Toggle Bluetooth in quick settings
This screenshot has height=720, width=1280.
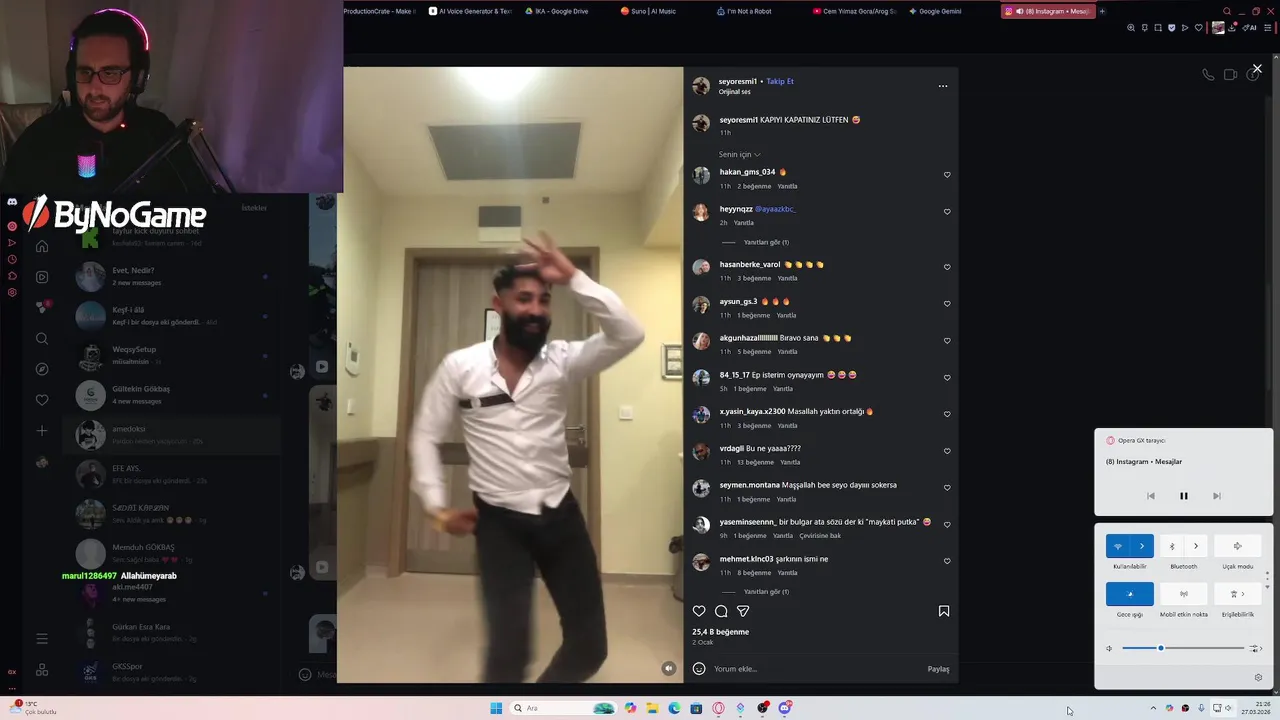click(1172, 546)
